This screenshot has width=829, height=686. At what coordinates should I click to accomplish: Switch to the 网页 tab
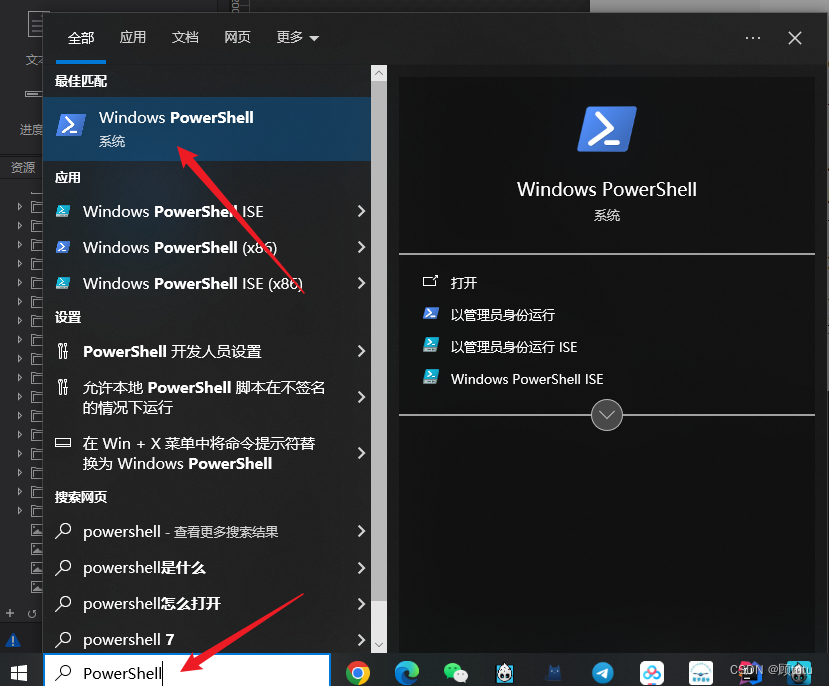237,38
